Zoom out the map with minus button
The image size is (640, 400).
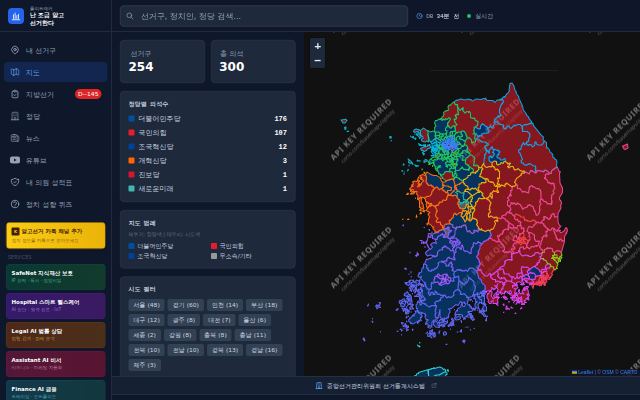318,61
